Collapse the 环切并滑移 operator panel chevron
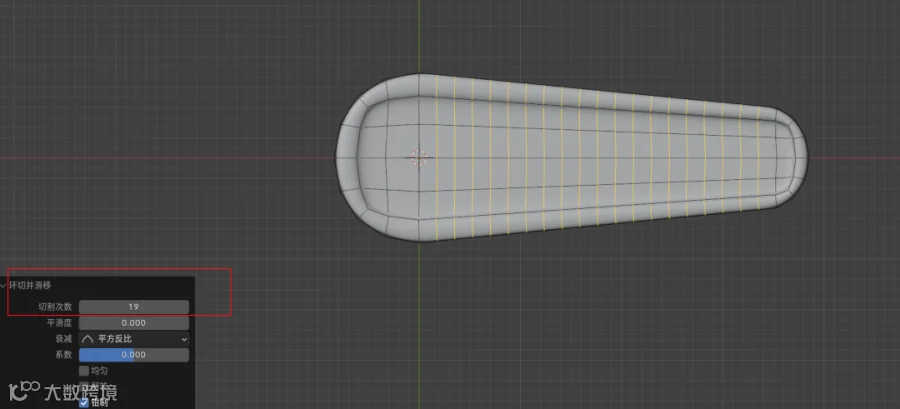The height and width of the screenshot is (409, 900). [x=3, y=285]
